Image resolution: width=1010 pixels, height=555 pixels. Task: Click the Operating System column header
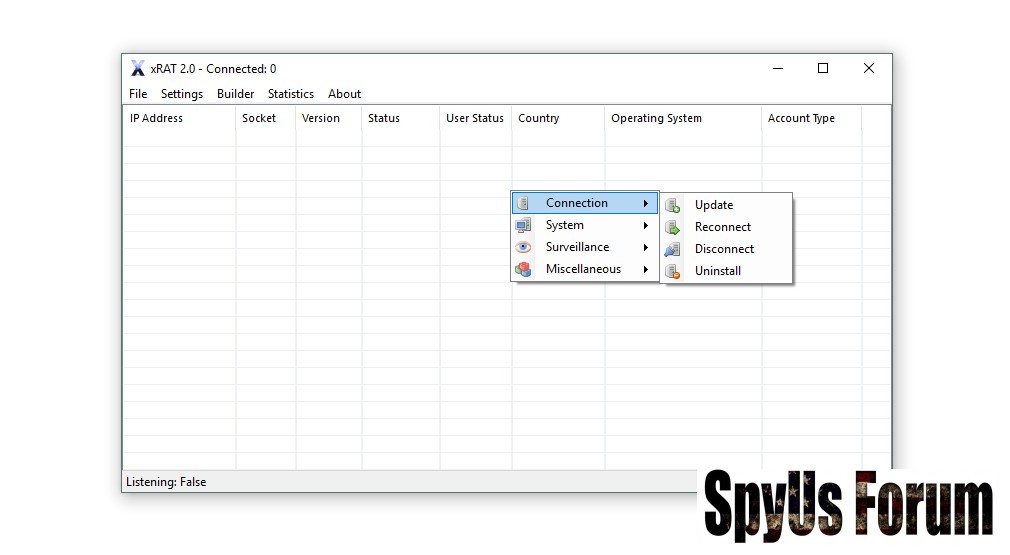656,118
